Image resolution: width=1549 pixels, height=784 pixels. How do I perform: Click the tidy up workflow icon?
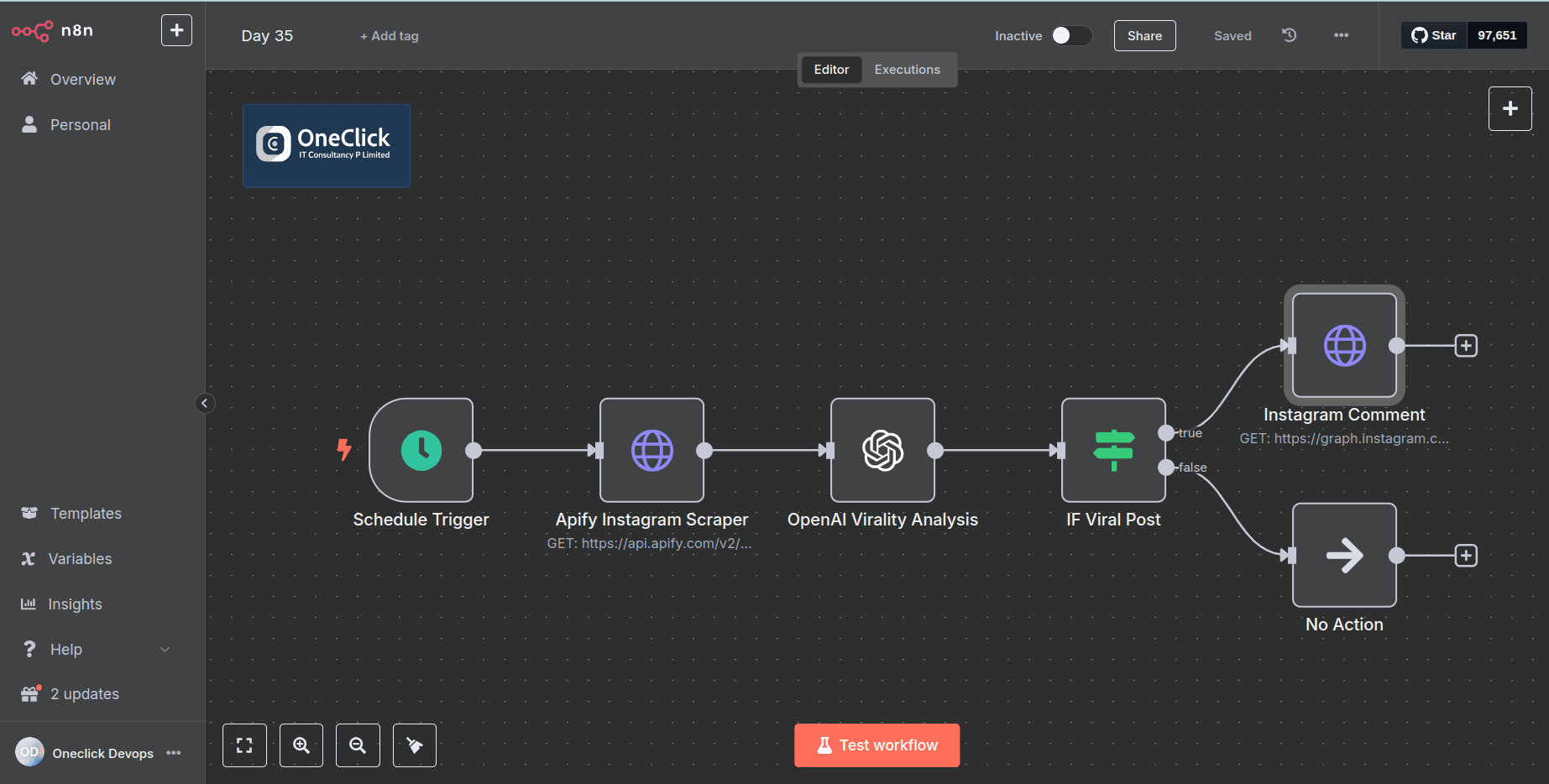coord(415,745)
